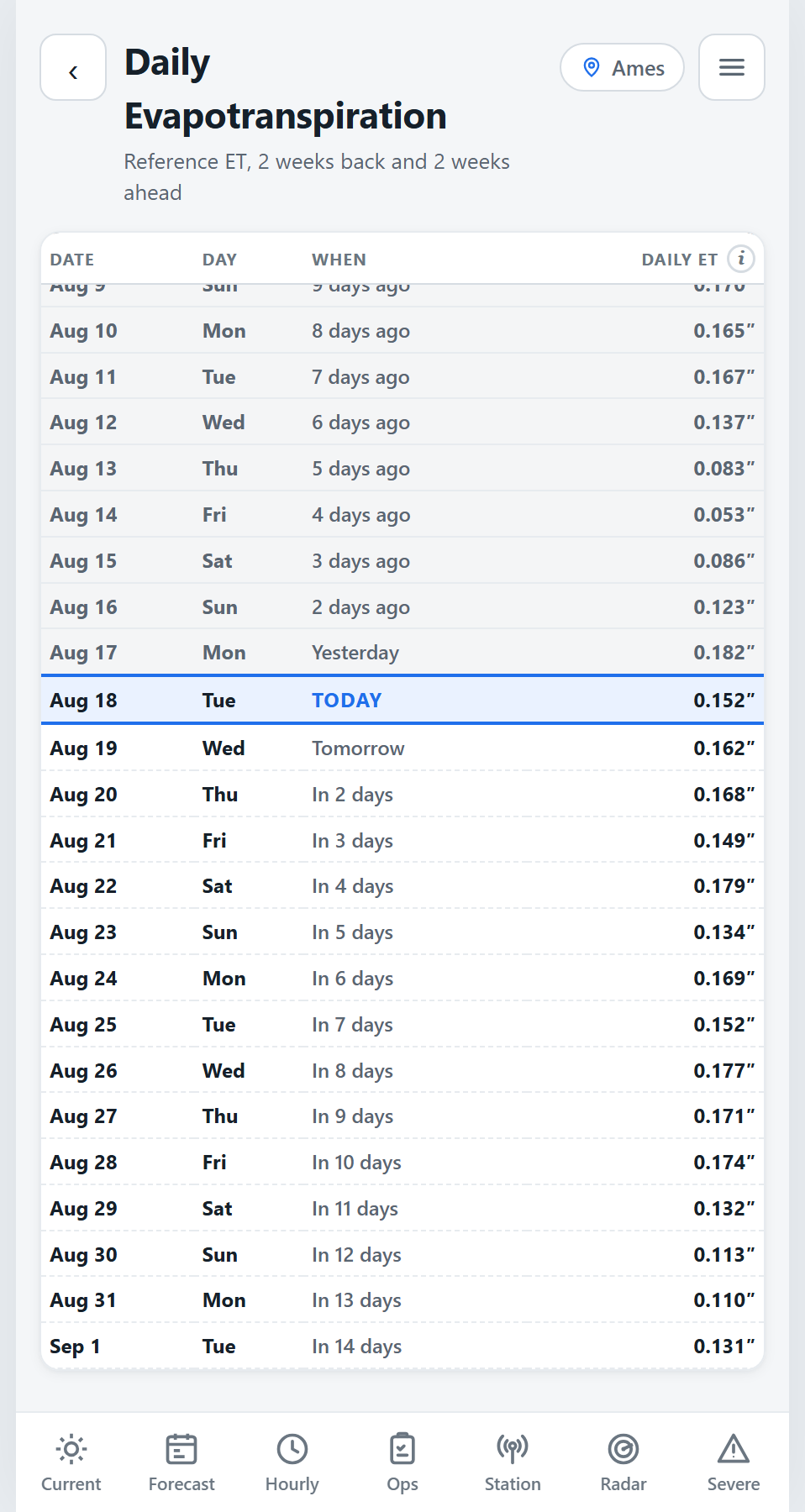Click 0.168" ET value

pyautogui.click(x=723, y=795)
